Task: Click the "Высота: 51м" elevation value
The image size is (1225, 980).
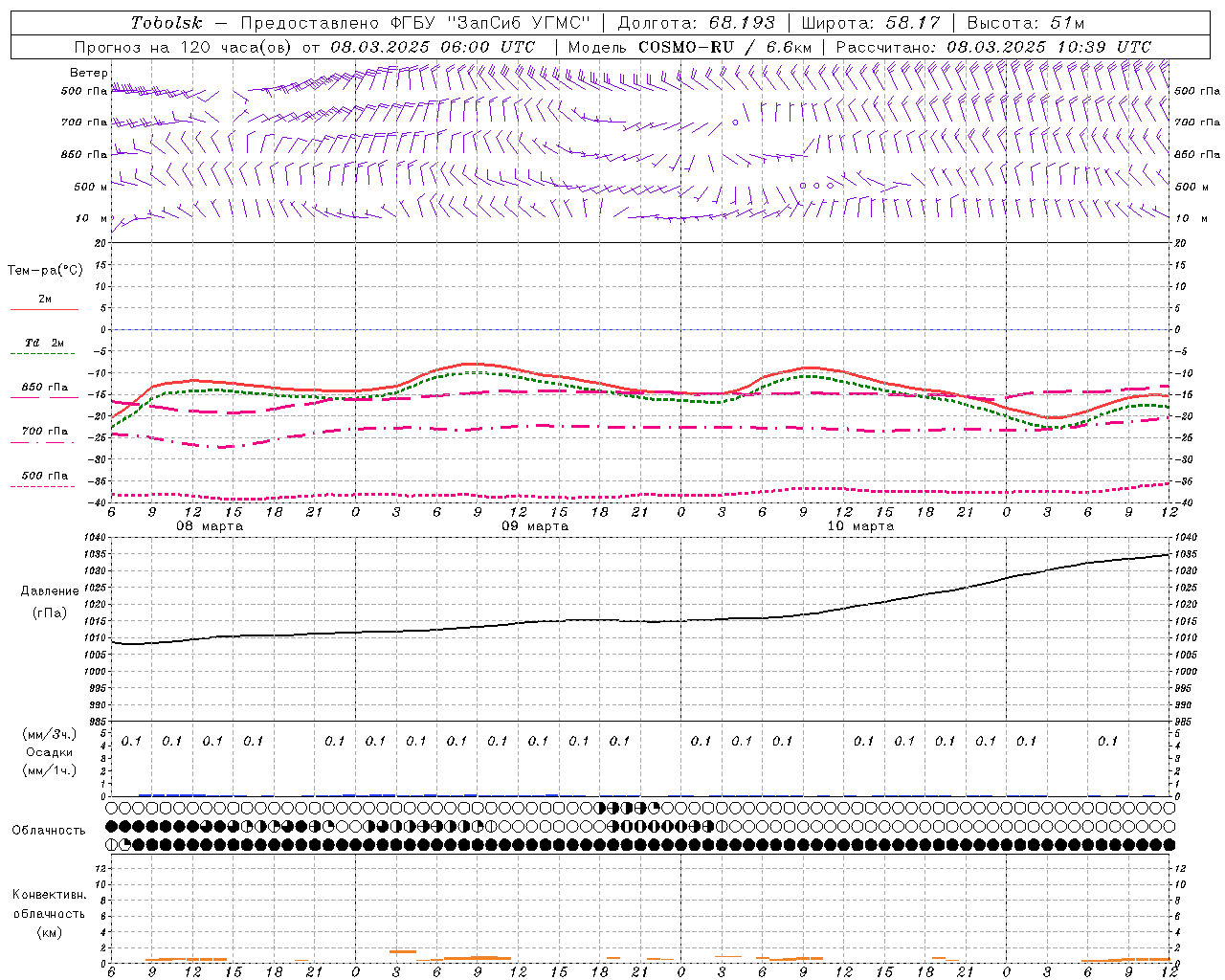Action: [x=1026, y=23]
